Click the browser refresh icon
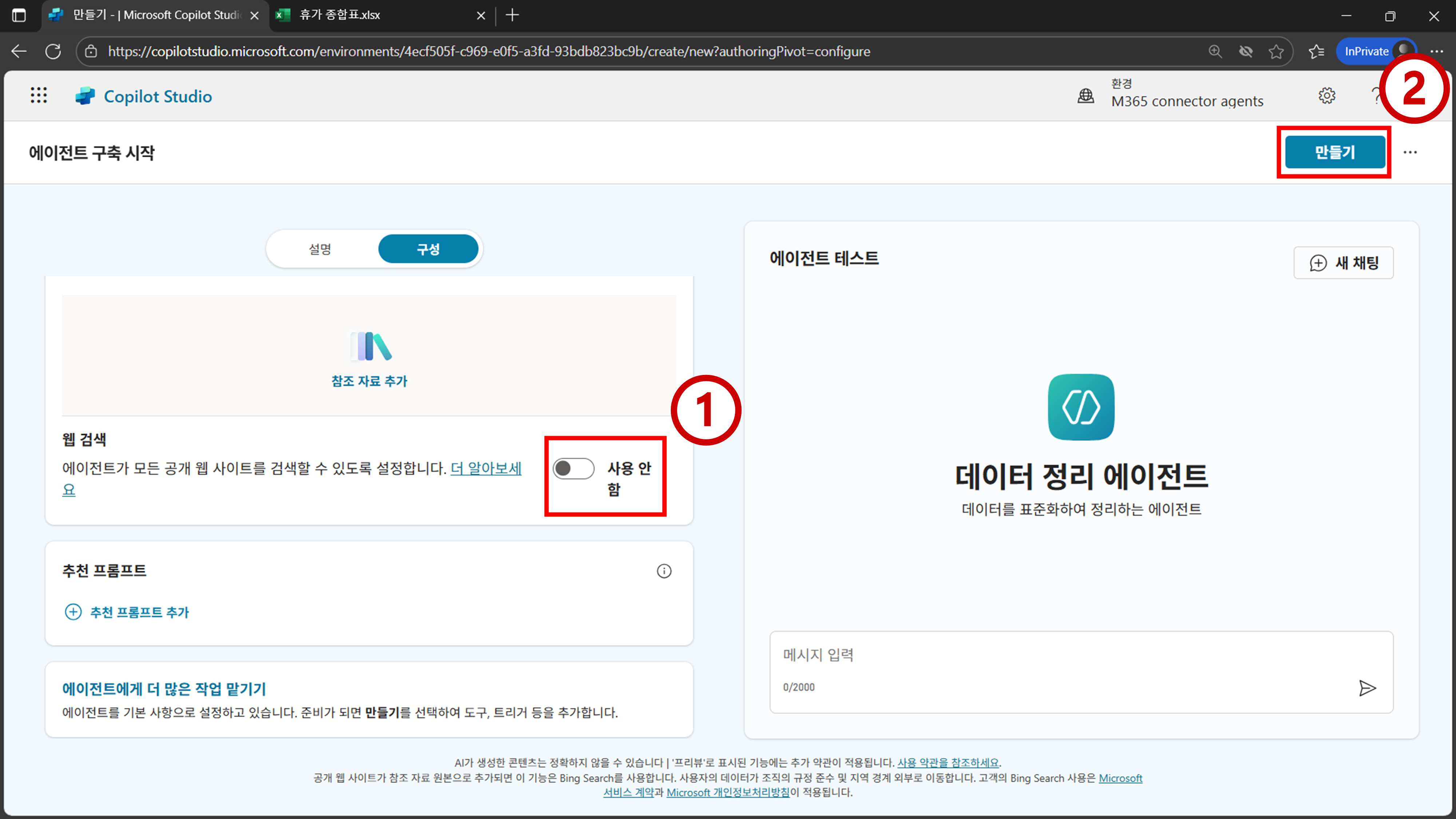Screen dimensions: 1456x819 (x=53, y=51)
